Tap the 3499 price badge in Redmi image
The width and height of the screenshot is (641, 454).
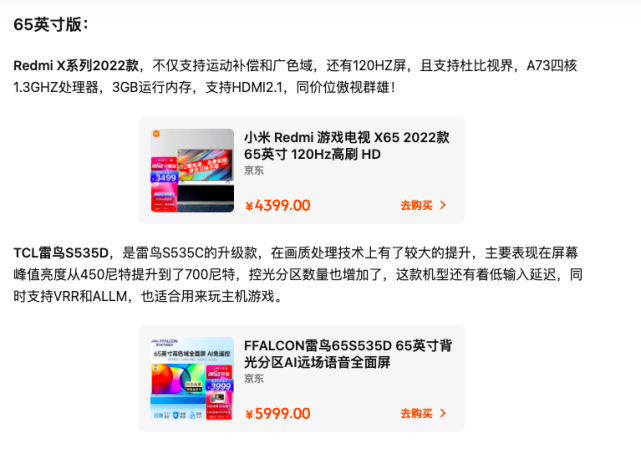[x=164, y=178]
